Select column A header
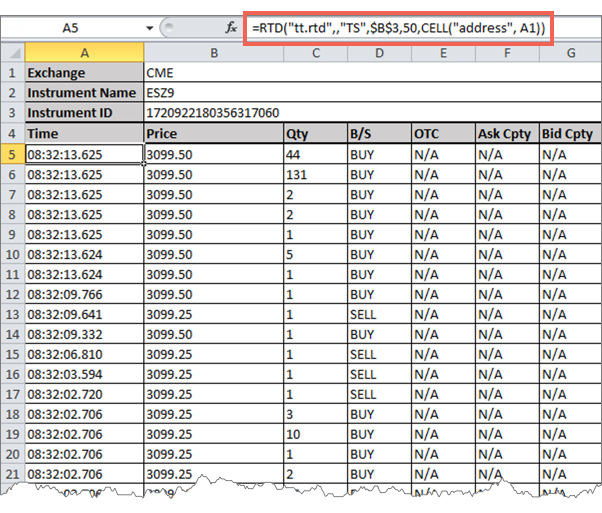Screen dimensions: 602x513 (84, 52)
